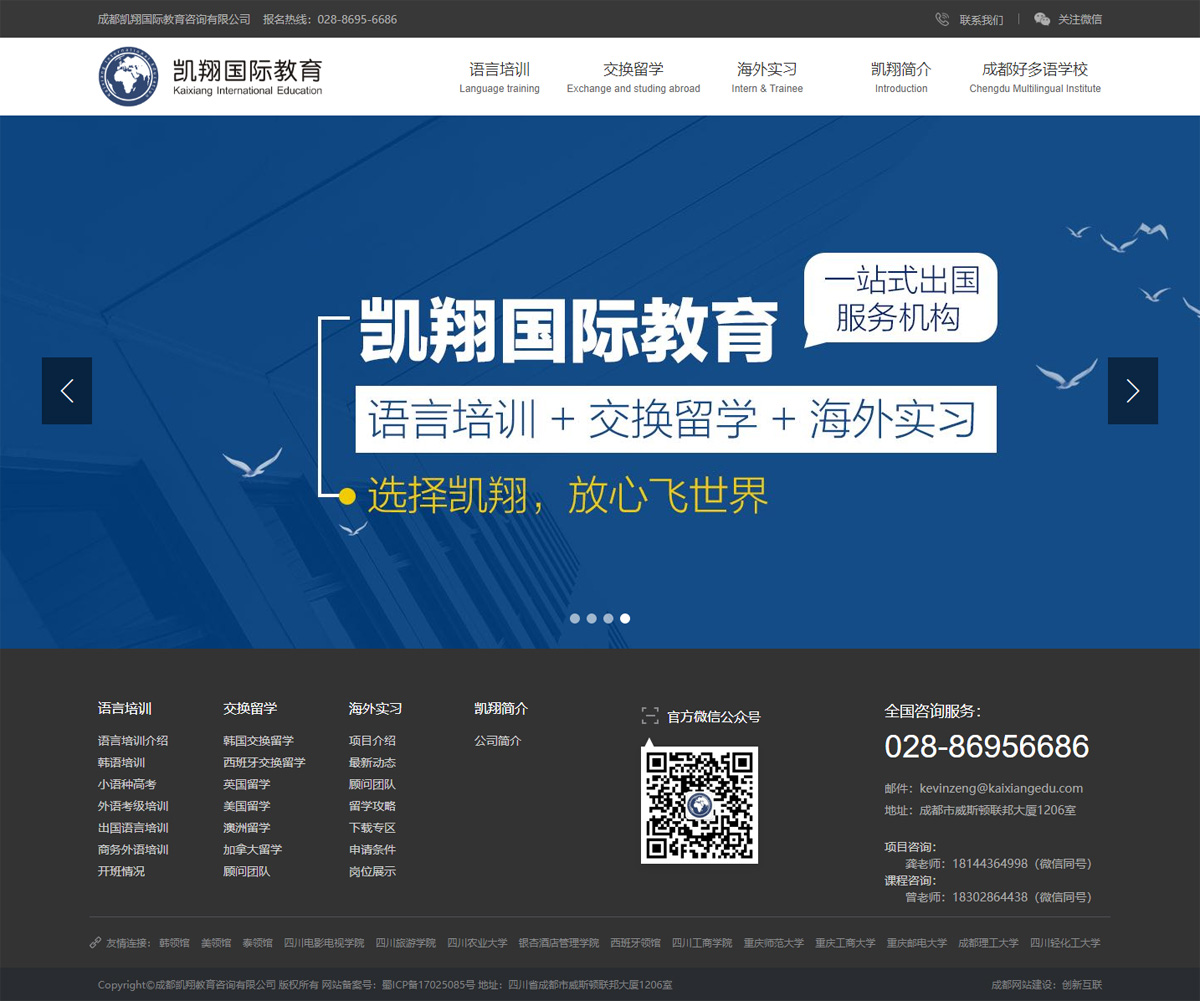Go to previous banner with left arrow
Image resolution: width=1200 pixels, height=1001 pixels.
pyautogui.click(x=67, y=391)
